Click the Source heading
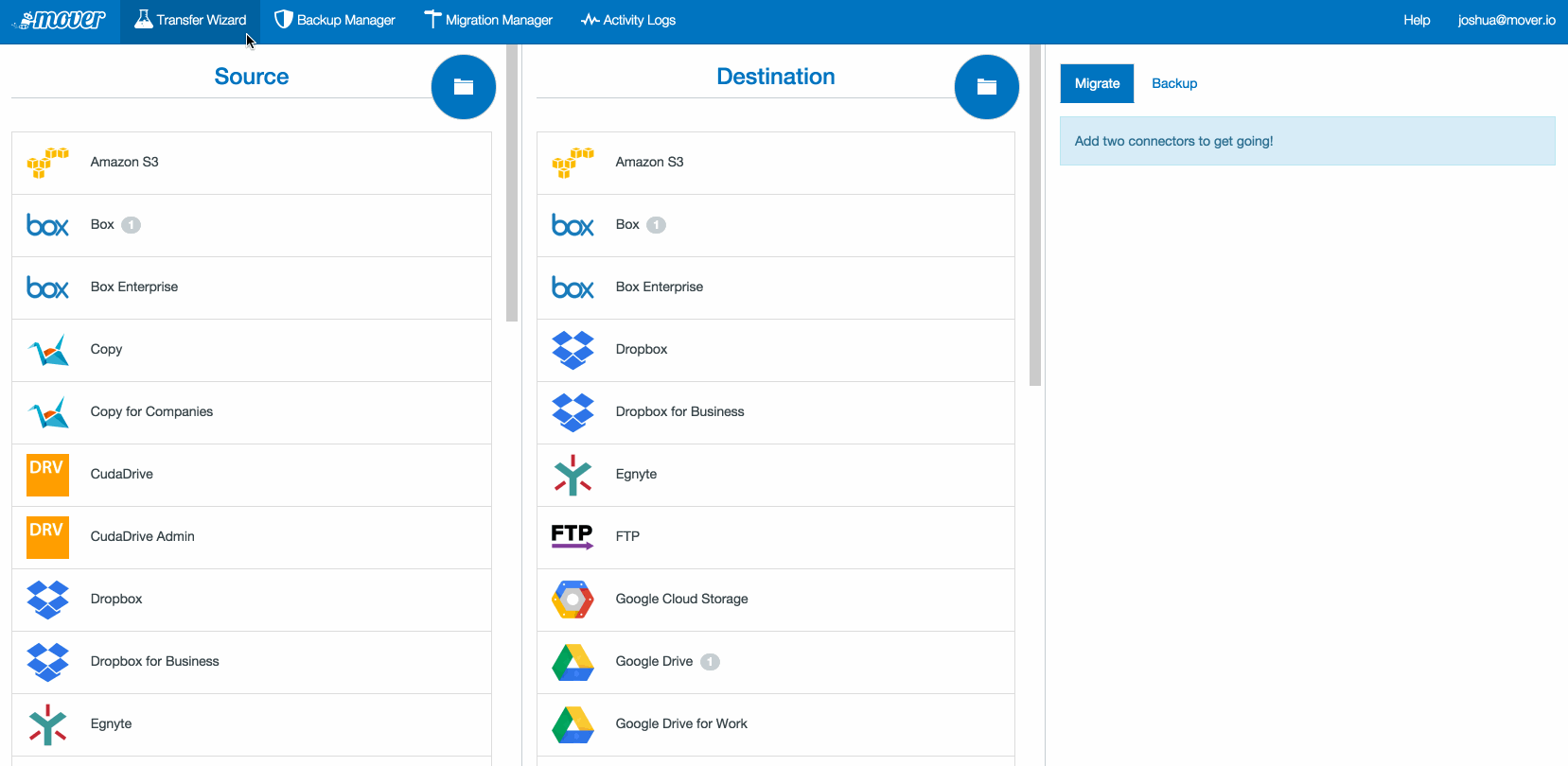The height and width of the screenshot is (766, 1568). [x=252, y=77]
